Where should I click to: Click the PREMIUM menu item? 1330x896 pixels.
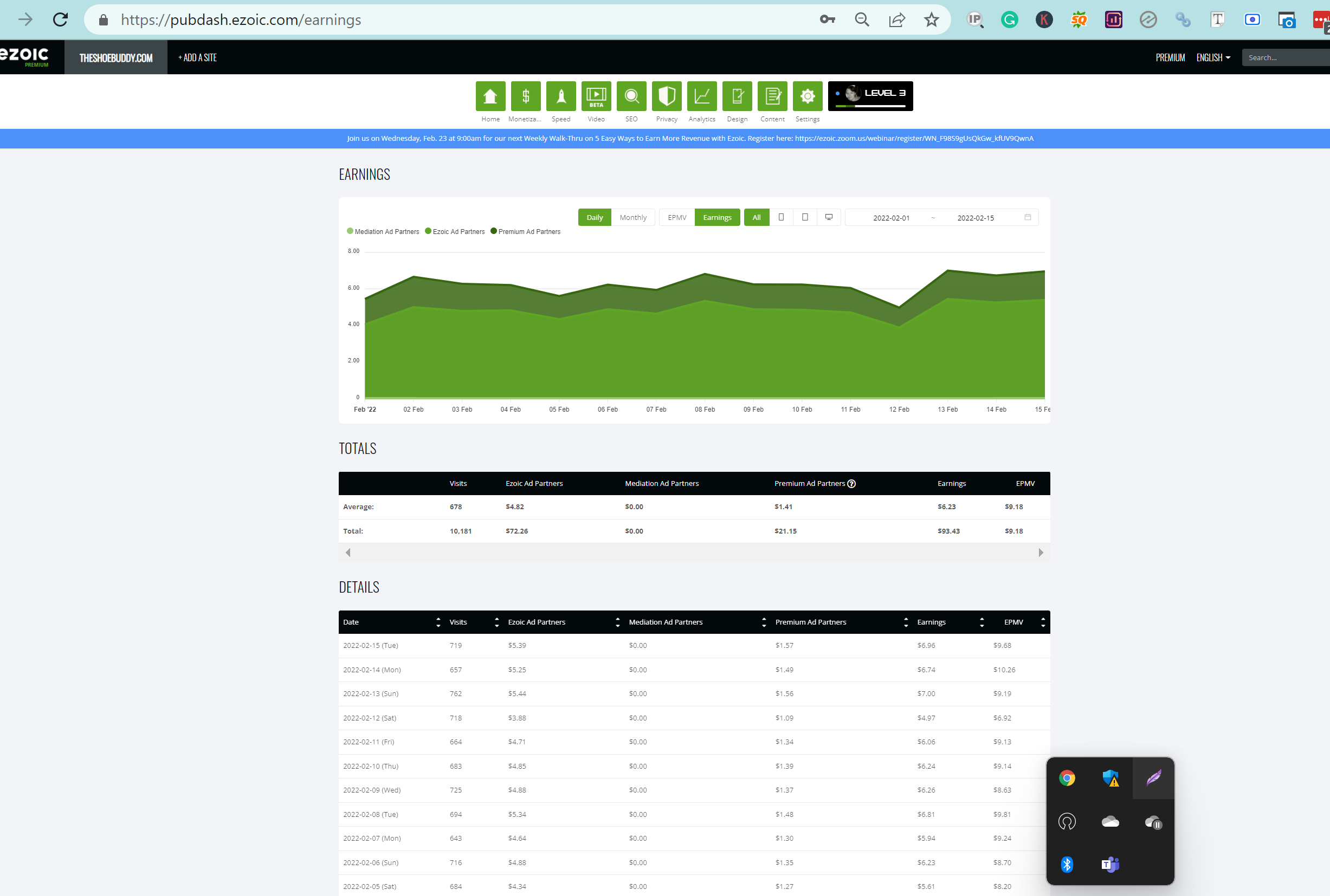point(1170,57)
